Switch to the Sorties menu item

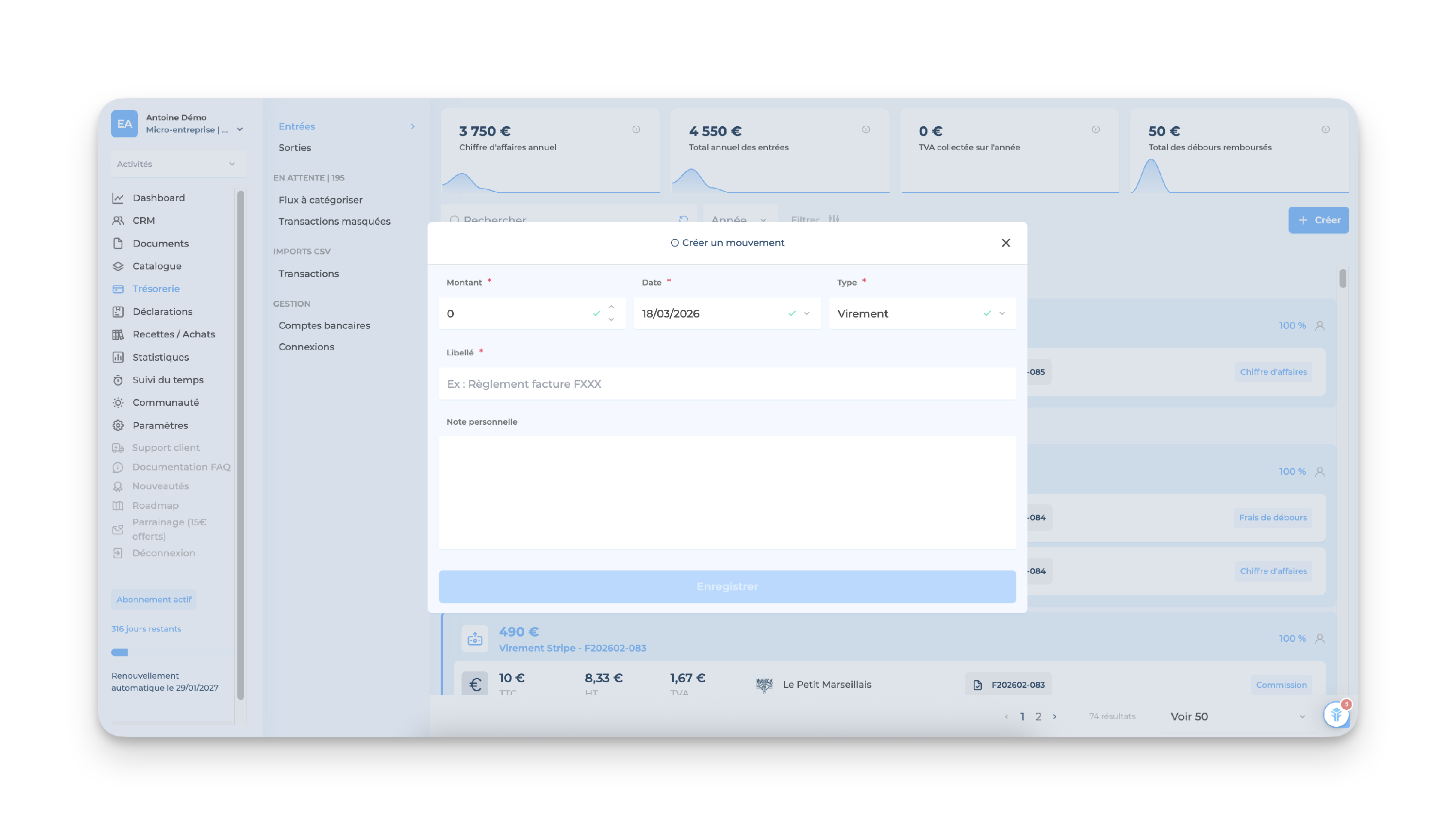click(295, 148)
